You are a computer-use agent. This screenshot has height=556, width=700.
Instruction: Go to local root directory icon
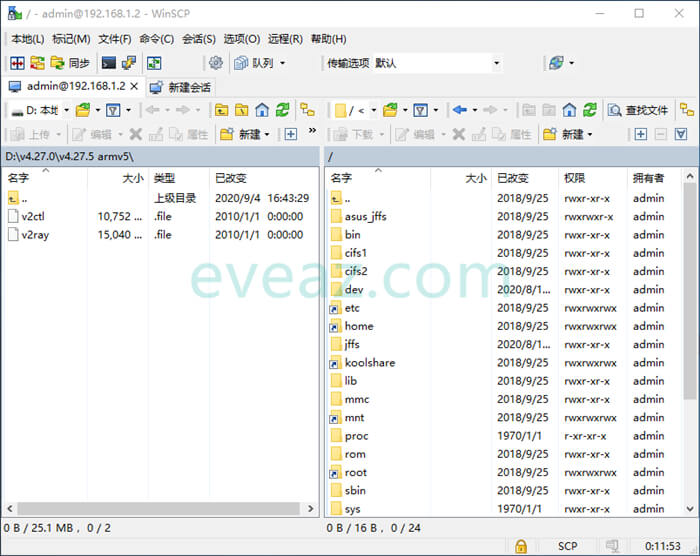pos(242,110)
